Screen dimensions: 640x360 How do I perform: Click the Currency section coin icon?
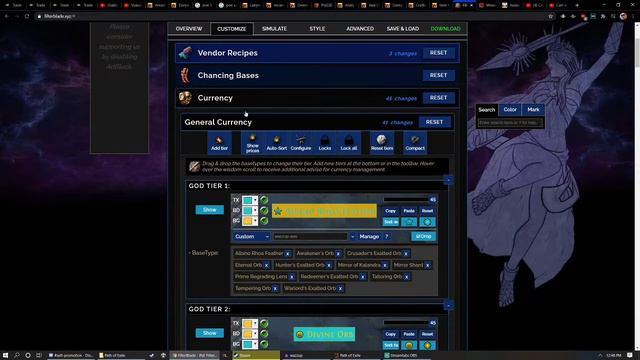tap(185, 98)
